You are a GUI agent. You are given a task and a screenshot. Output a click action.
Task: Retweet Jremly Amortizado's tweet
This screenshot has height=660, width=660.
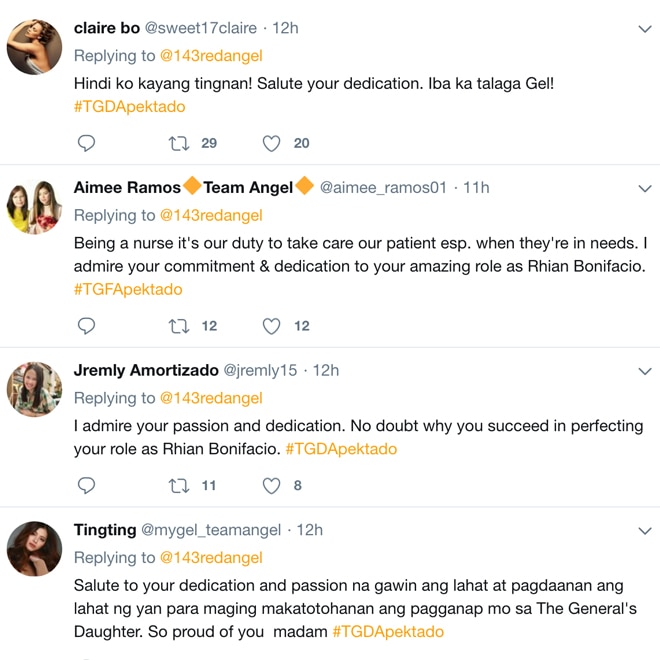click(179, 486)
